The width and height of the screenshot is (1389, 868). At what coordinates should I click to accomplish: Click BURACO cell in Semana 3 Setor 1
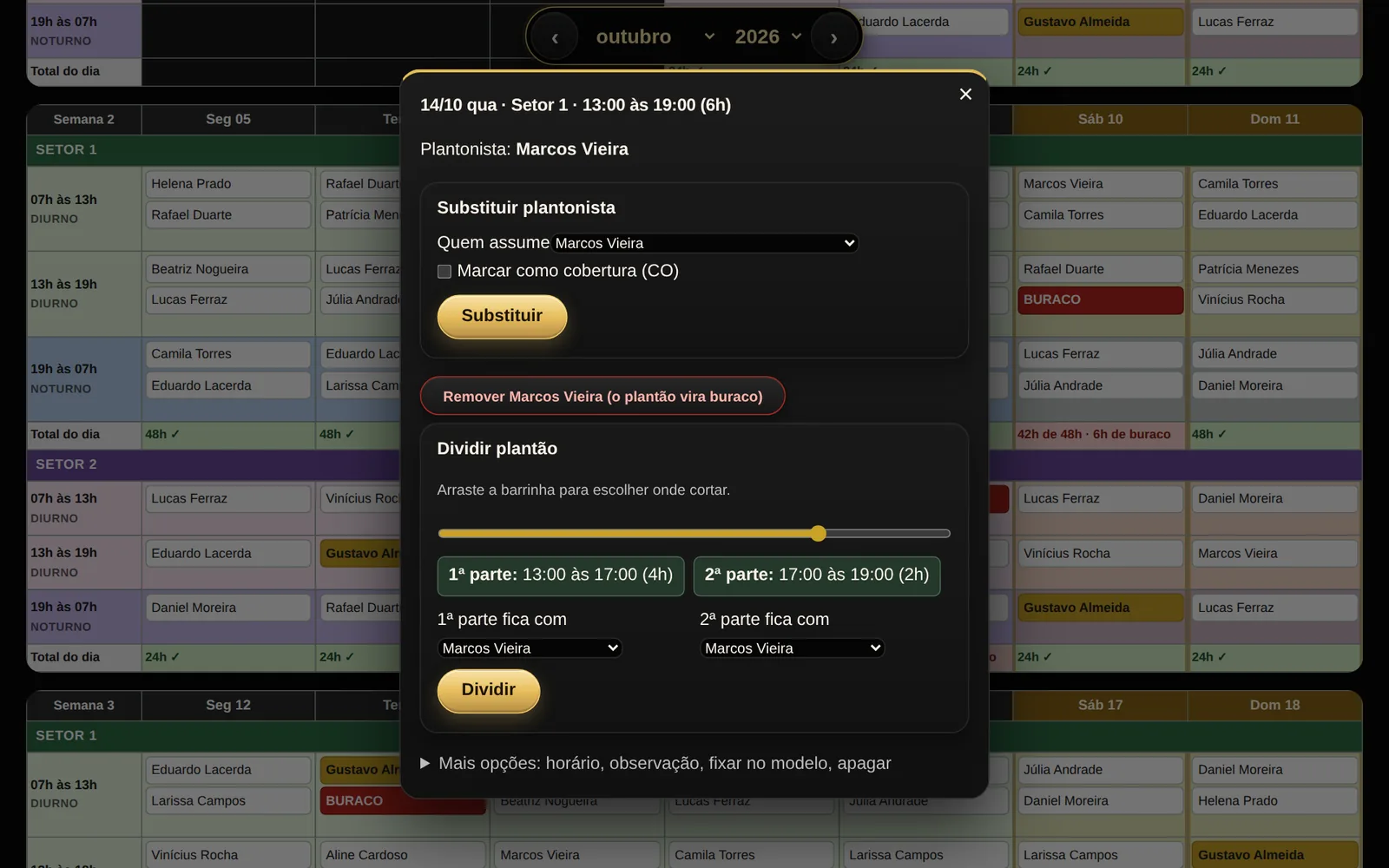[403, 801]
